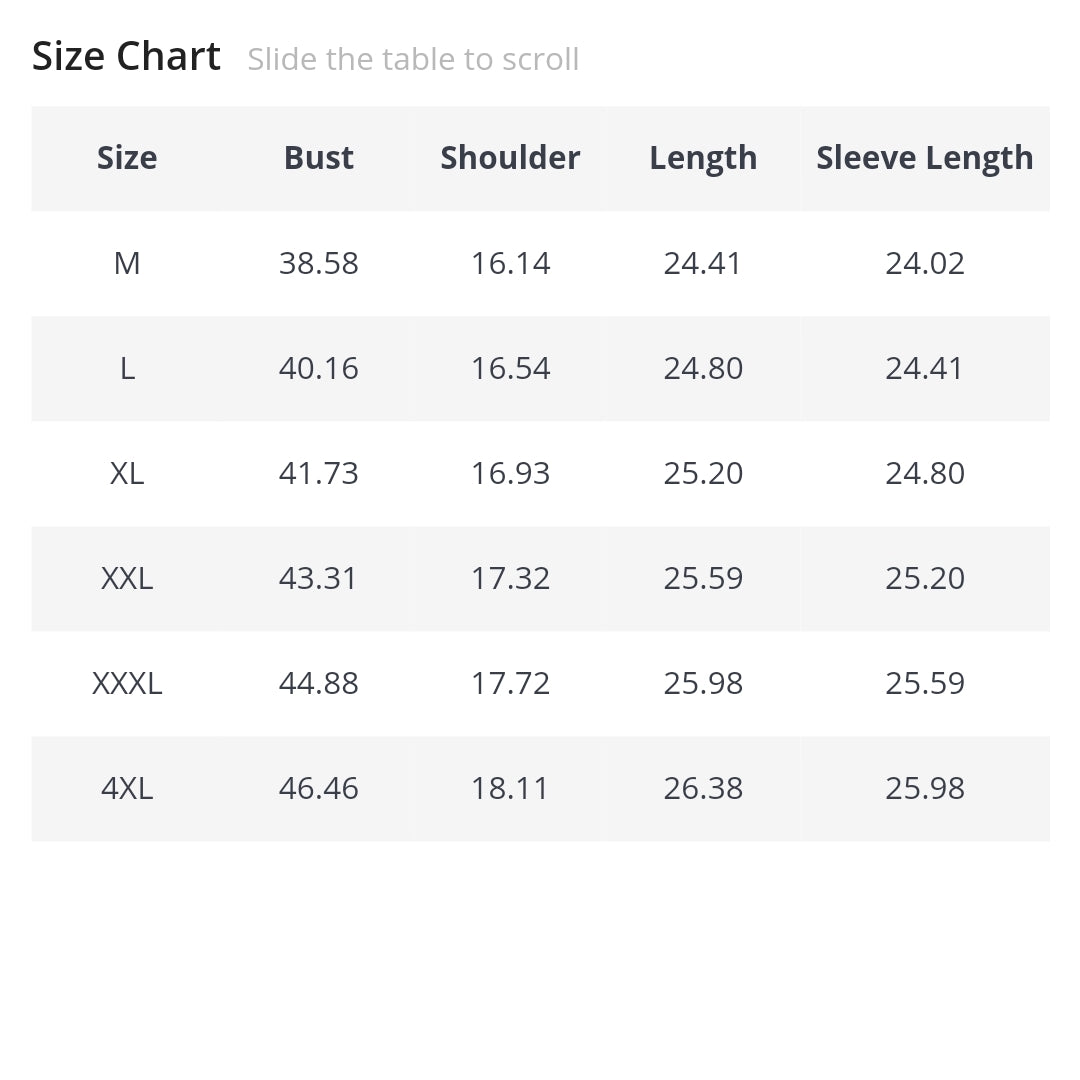Image resolution: width=1080 pixels, height=1080 pixels.
Task: Click bust value 38.58 for size M
Action: click(x=319, y=263)
